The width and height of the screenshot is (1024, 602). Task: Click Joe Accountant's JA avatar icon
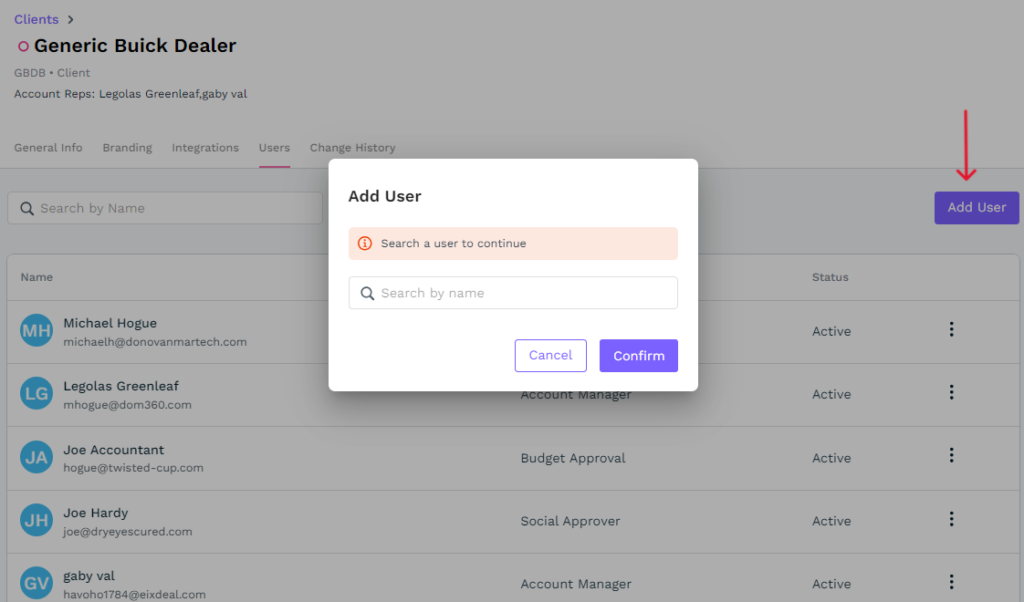[x=37, y=458]
